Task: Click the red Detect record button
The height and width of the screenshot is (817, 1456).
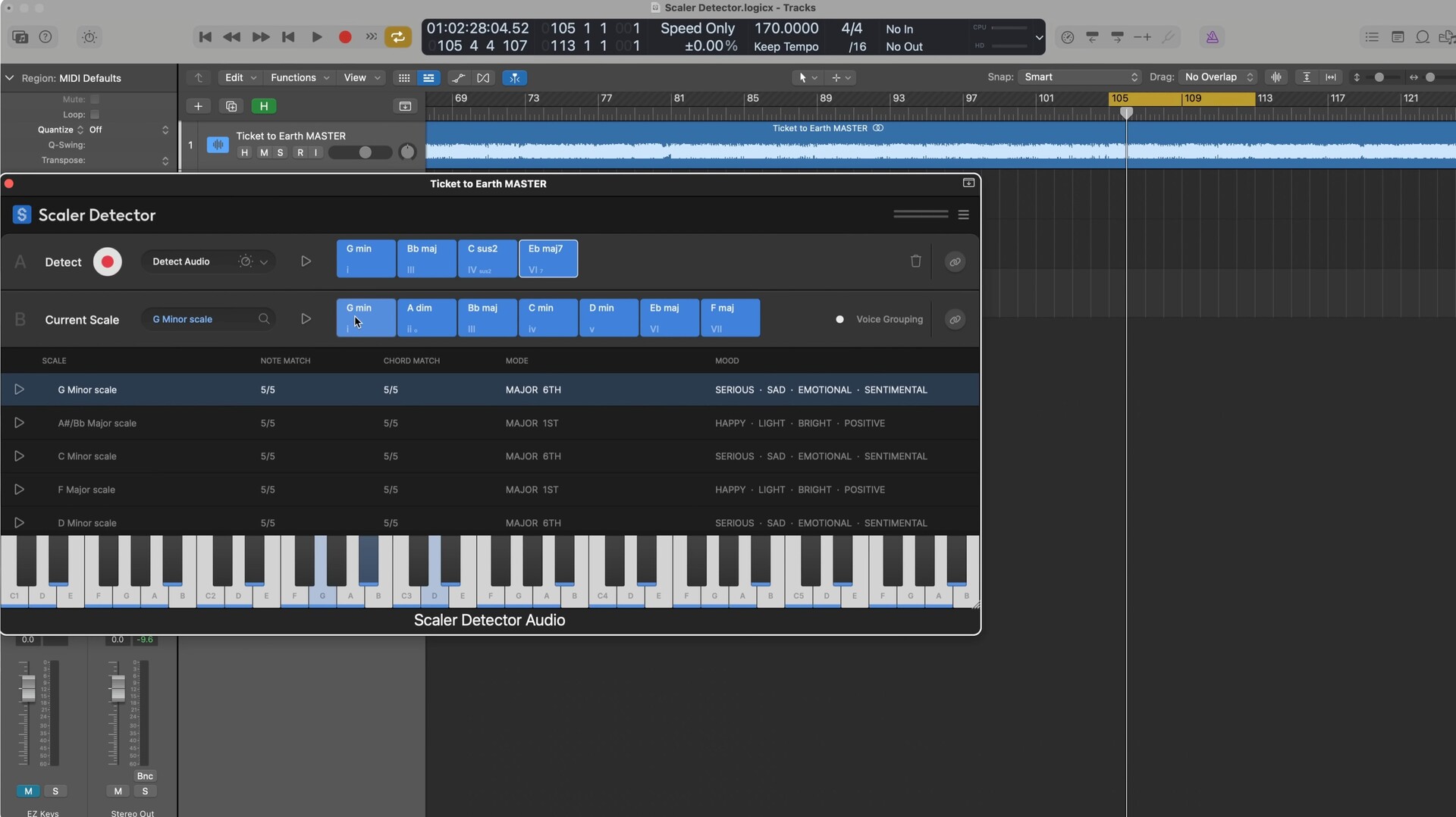Action: click(107, 261)
